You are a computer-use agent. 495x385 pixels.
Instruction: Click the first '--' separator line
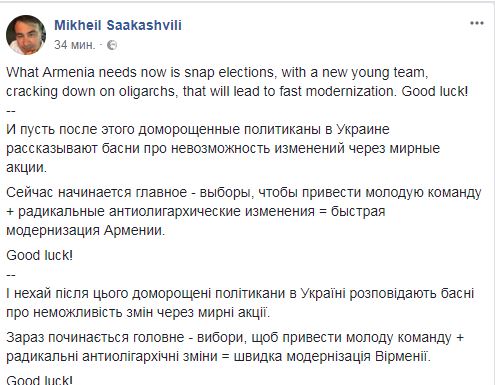click(x=11, y=111)
